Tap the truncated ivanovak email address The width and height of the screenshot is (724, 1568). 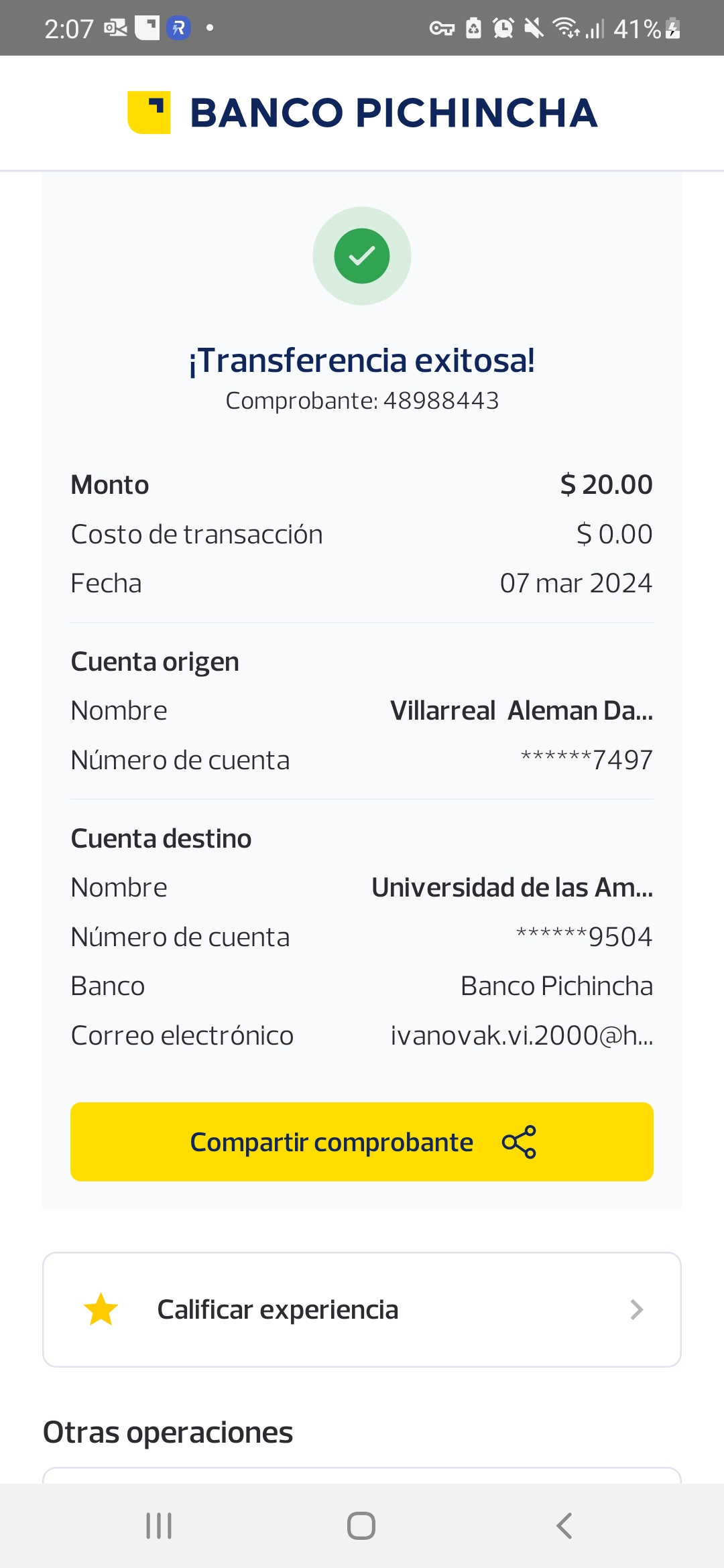522,1035
